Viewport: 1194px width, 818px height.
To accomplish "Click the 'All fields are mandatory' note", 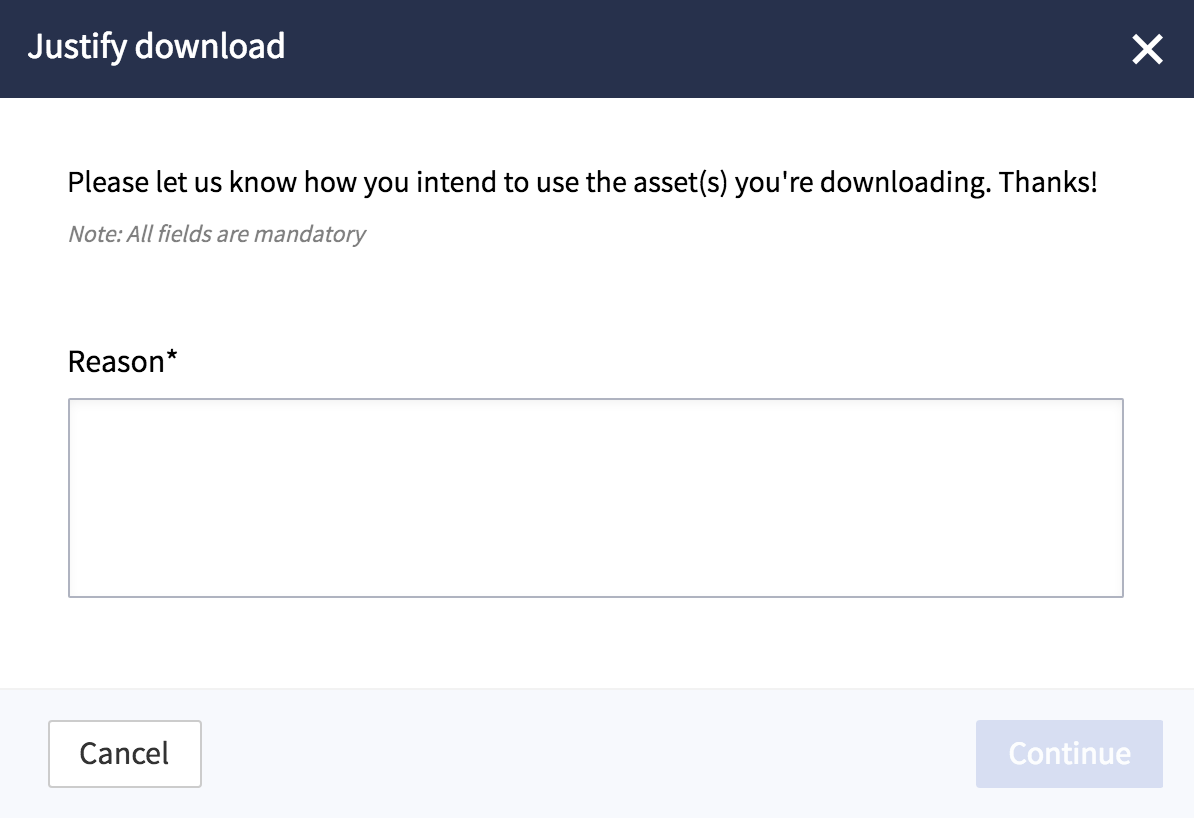I will (245, 234).
